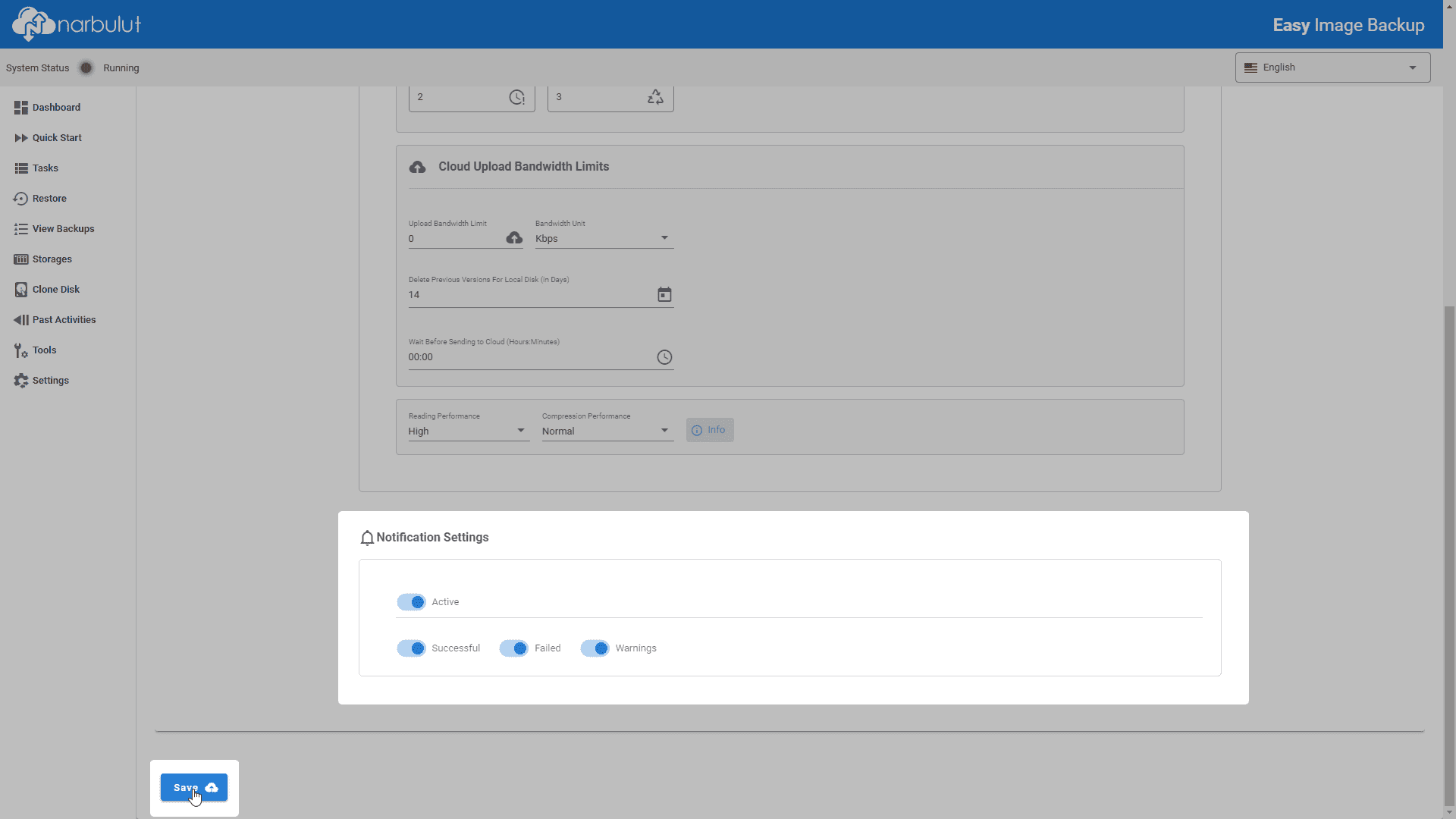
Task: Click the Notification Settings bell icon
Action: [x=367, y=538]
